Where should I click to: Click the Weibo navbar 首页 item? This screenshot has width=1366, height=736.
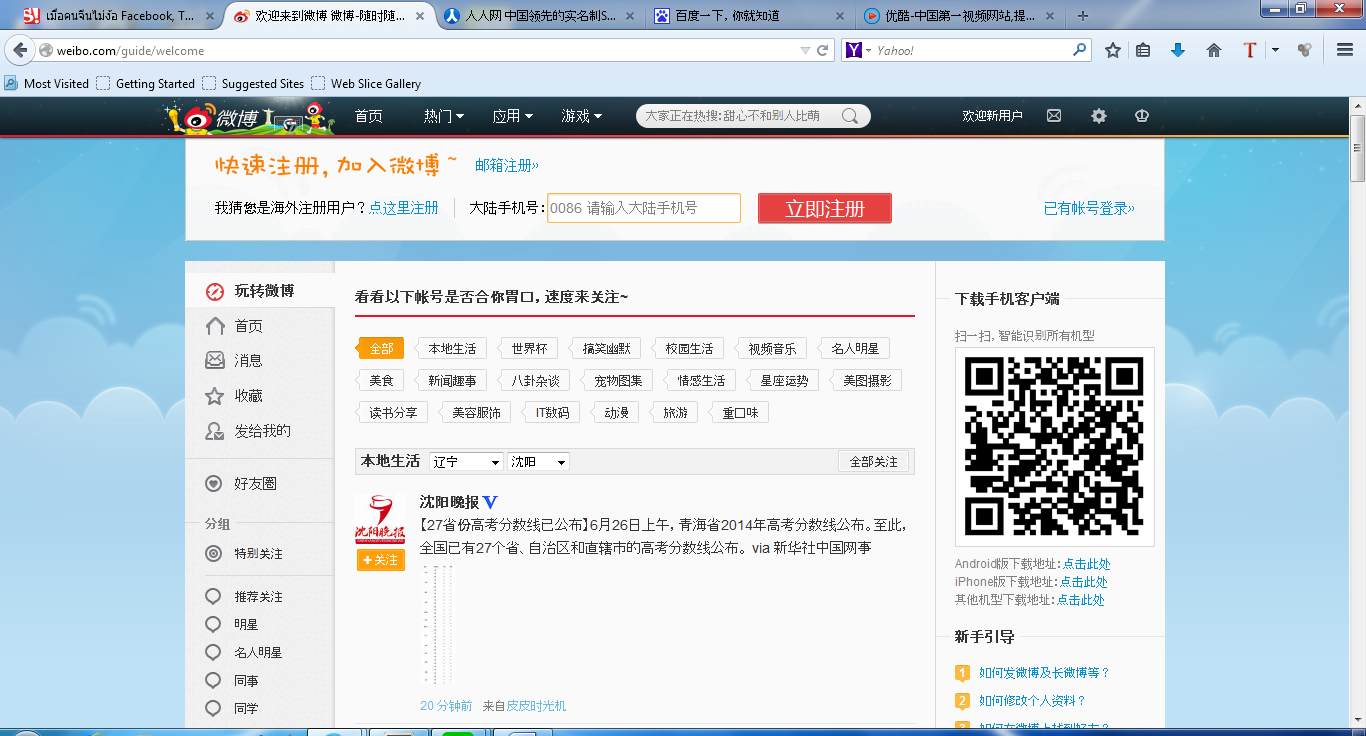click(369, 116)
